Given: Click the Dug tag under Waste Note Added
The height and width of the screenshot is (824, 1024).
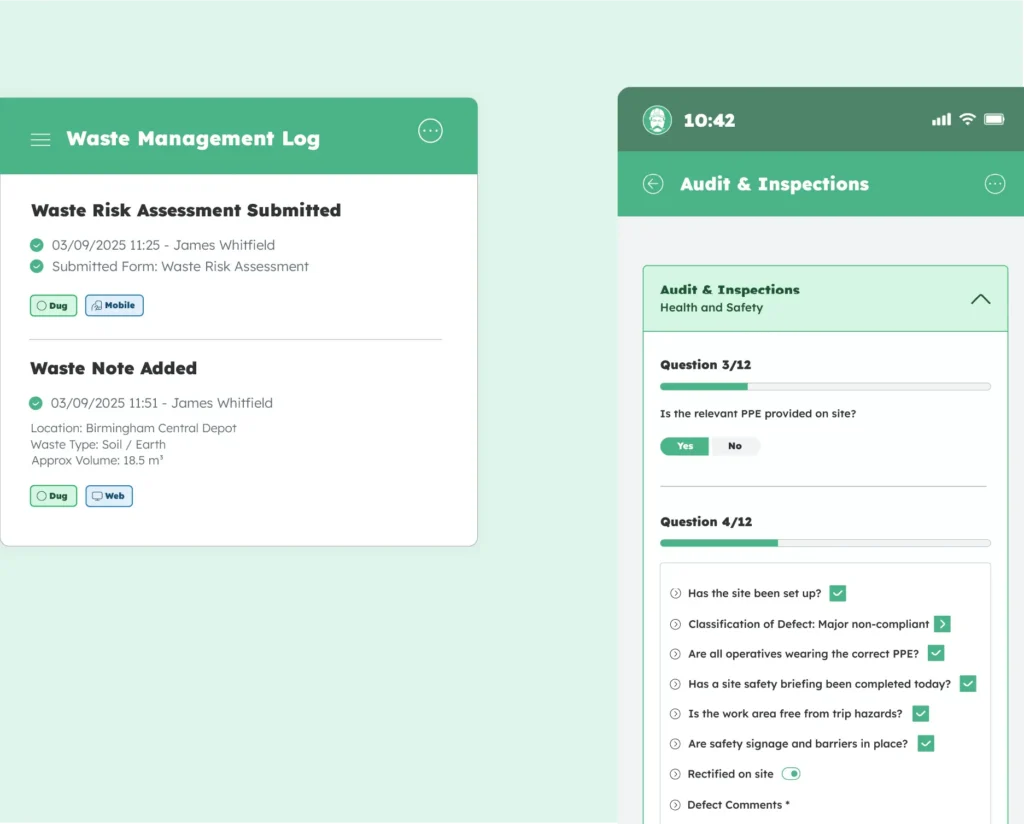Looking at the screenshot, I should click(54, 496).
